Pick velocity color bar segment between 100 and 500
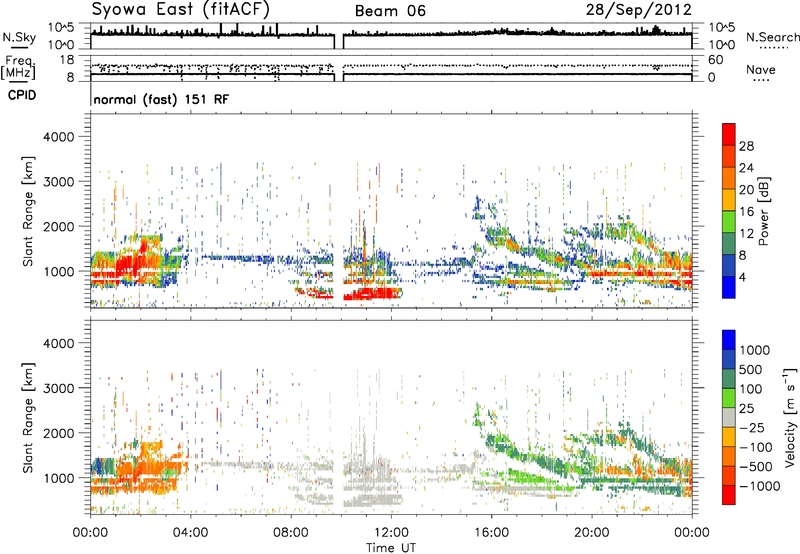The width and height of the screenshot is (800, 554). click(x=729, y=378)
